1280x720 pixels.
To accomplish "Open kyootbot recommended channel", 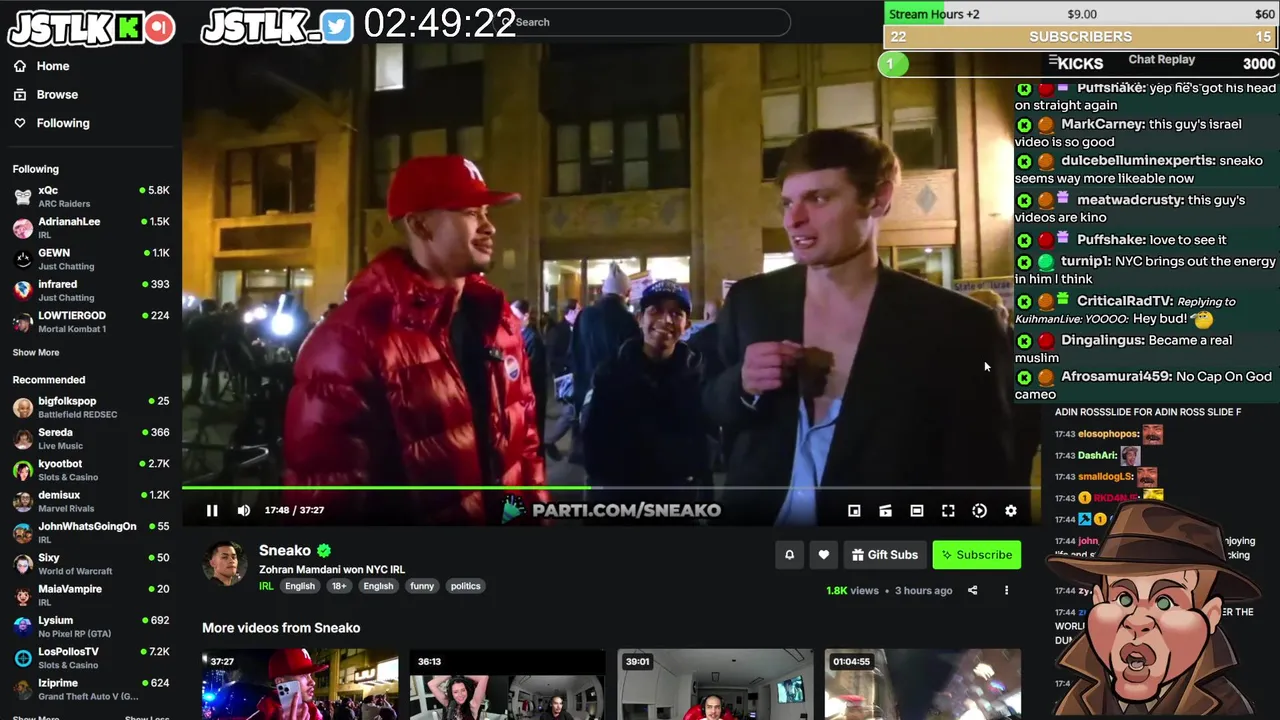I will (91, 470).
